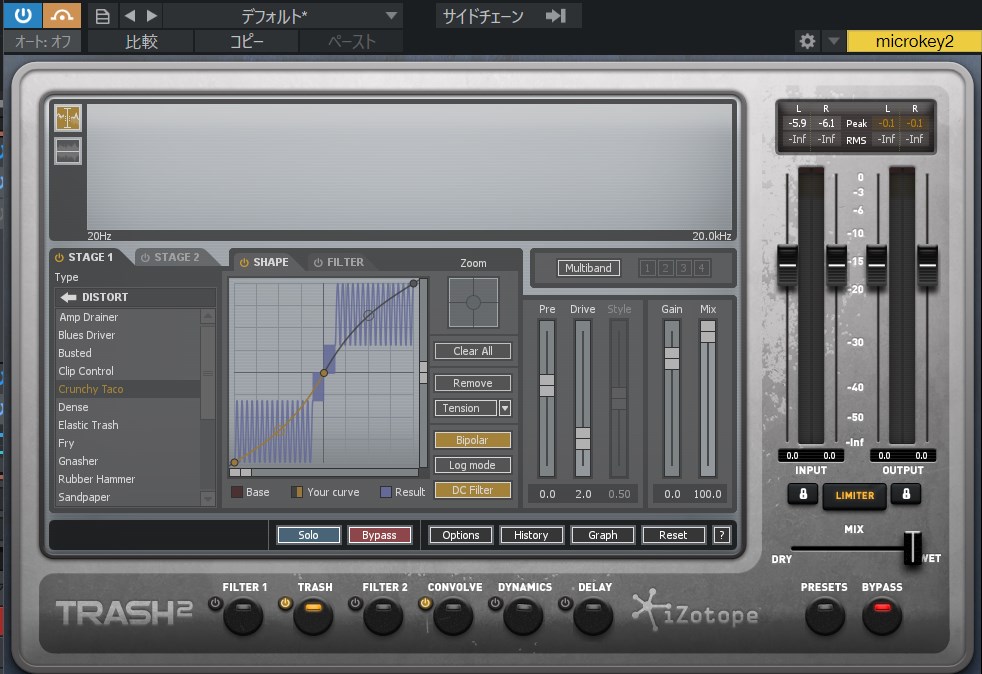Viewport: 982px width, 674px height.
Task: Toggle the Bipolar curve mode
Action: click(x=472, y=440)
